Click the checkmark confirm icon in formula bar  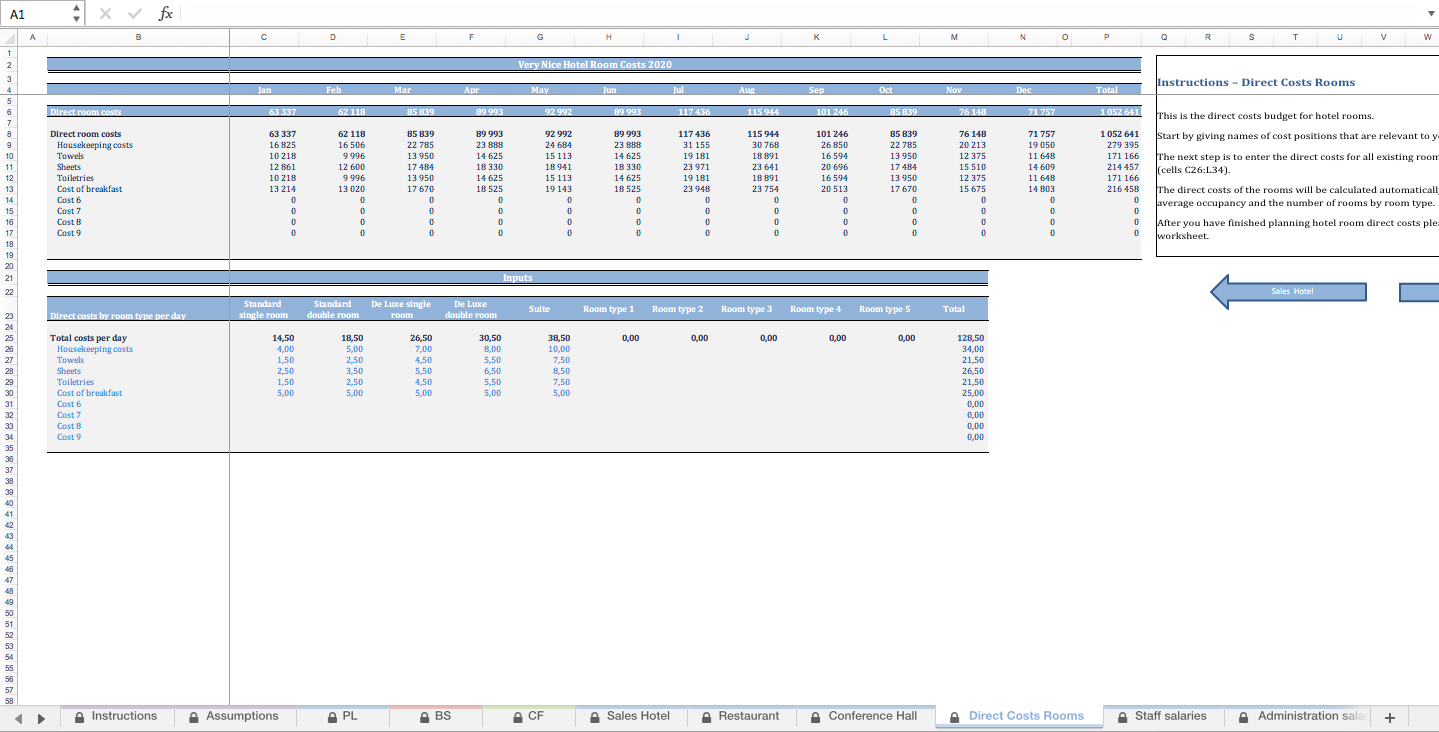(133, 13)
